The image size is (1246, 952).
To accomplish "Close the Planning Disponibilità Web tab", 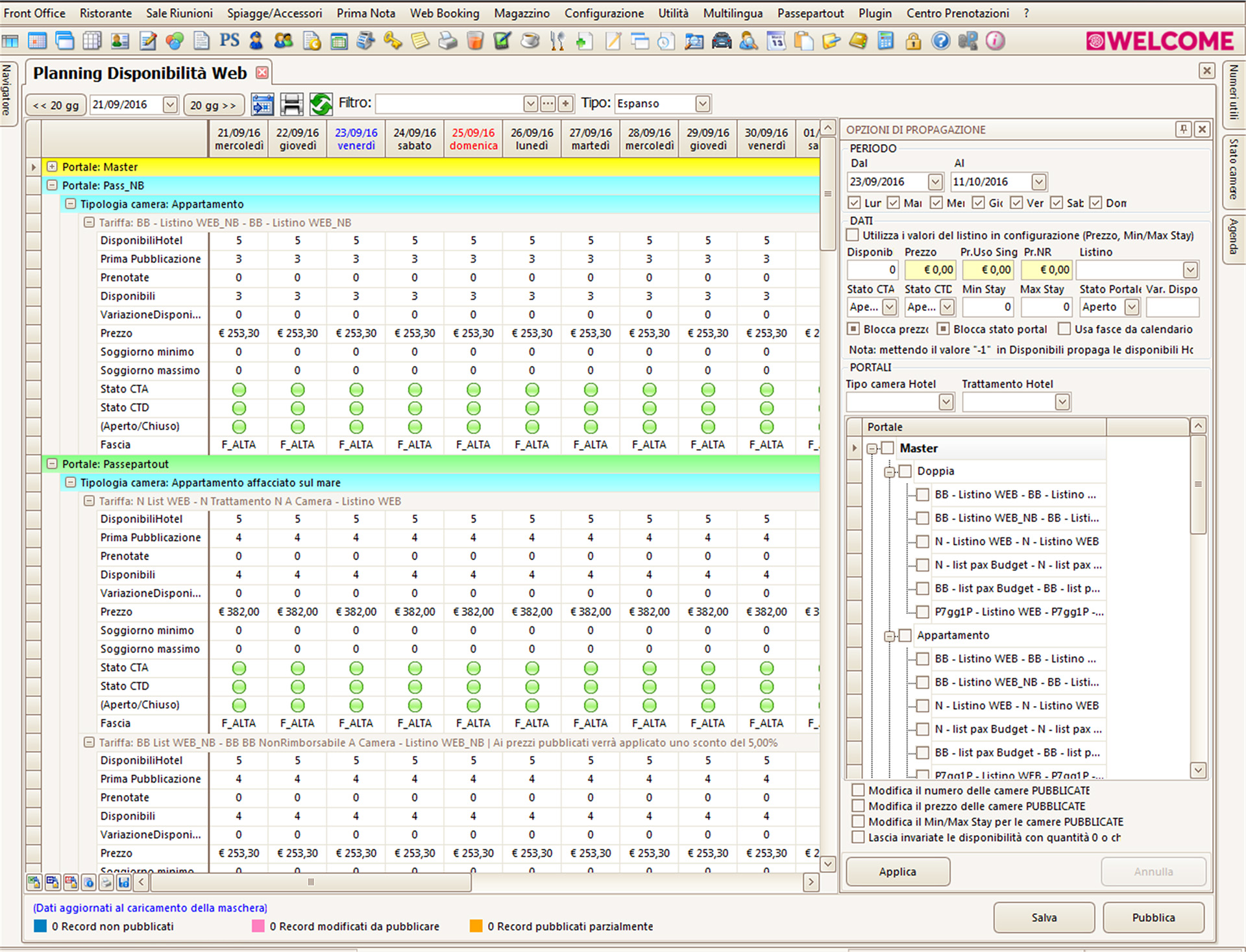I will [x=262, y=73].
